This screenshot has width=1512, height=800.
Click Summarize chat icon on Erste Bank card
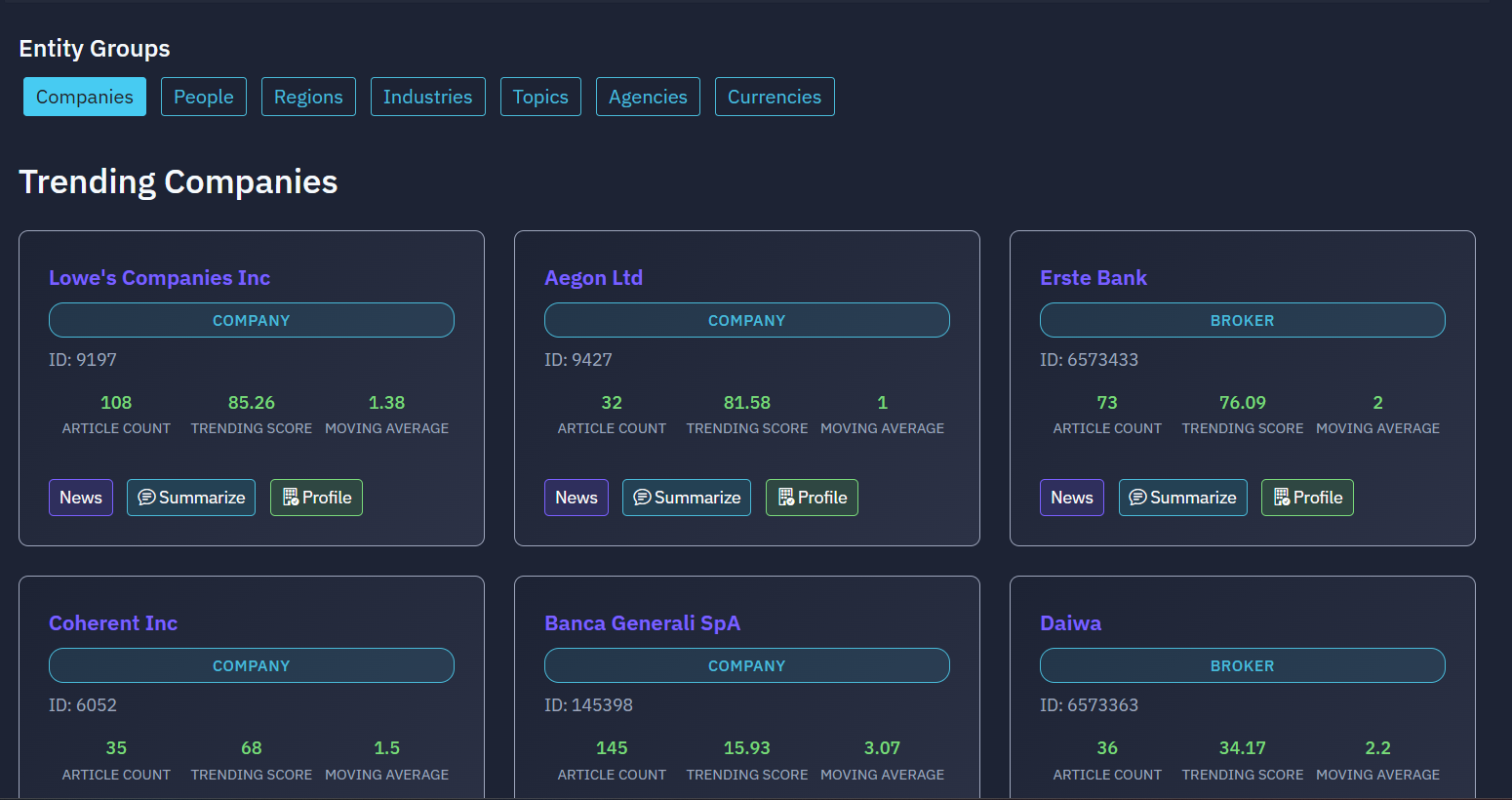pyautogui.click(x=1137, y=498)
